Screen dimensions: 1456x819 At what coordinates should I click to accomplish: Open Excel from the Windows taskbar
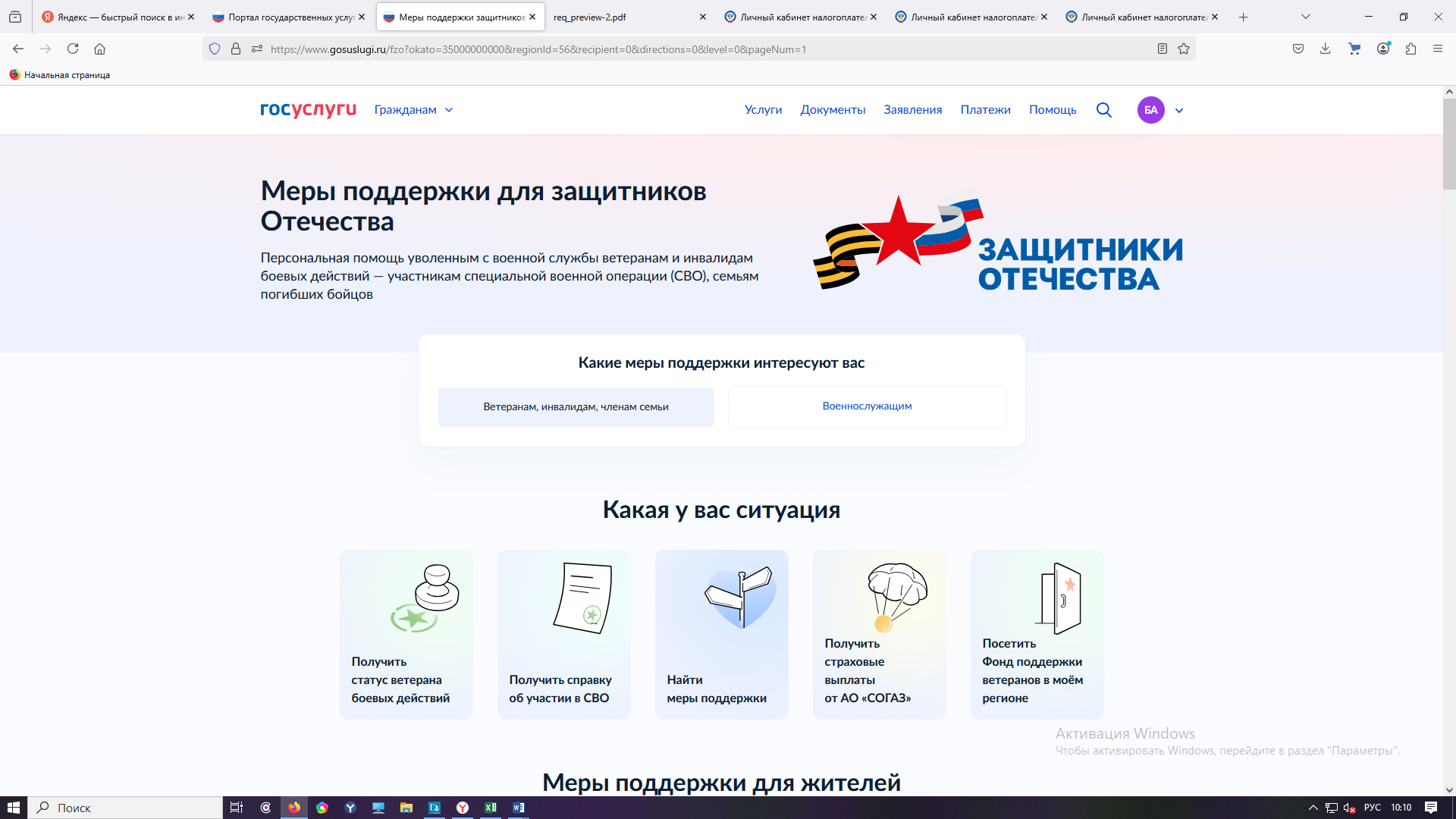(491, 808)
